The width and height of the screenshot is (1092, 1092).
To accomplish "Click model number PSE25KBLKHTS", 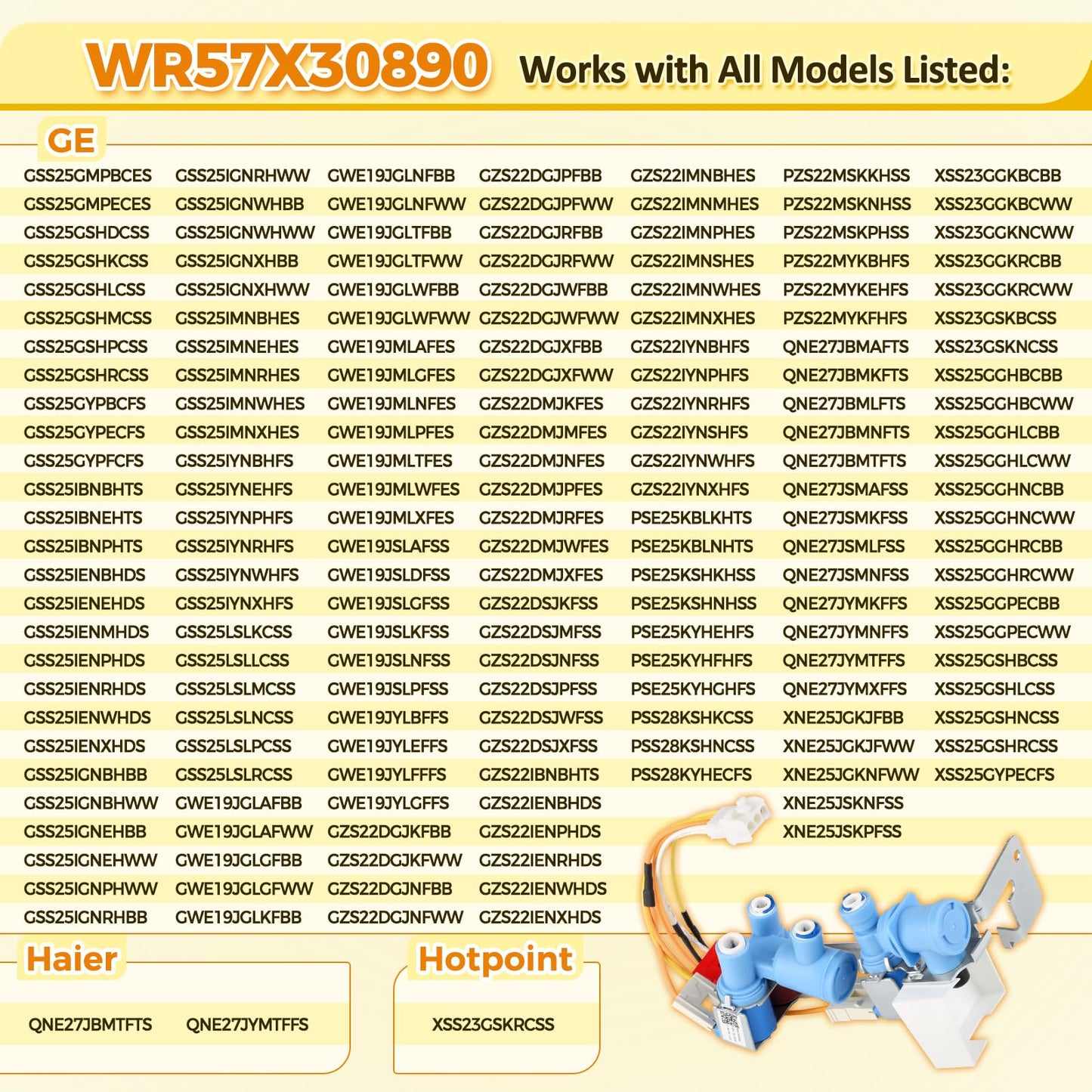I will coord(691,518).
